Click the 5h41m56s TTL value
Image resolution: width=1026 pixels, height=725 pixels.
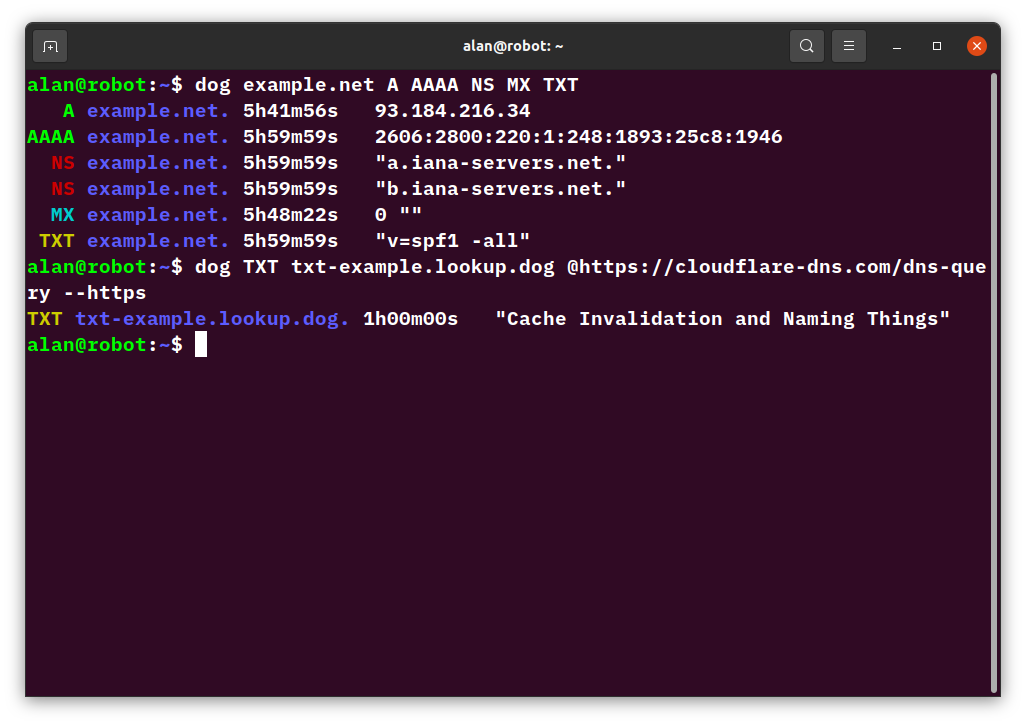[289, 110]
